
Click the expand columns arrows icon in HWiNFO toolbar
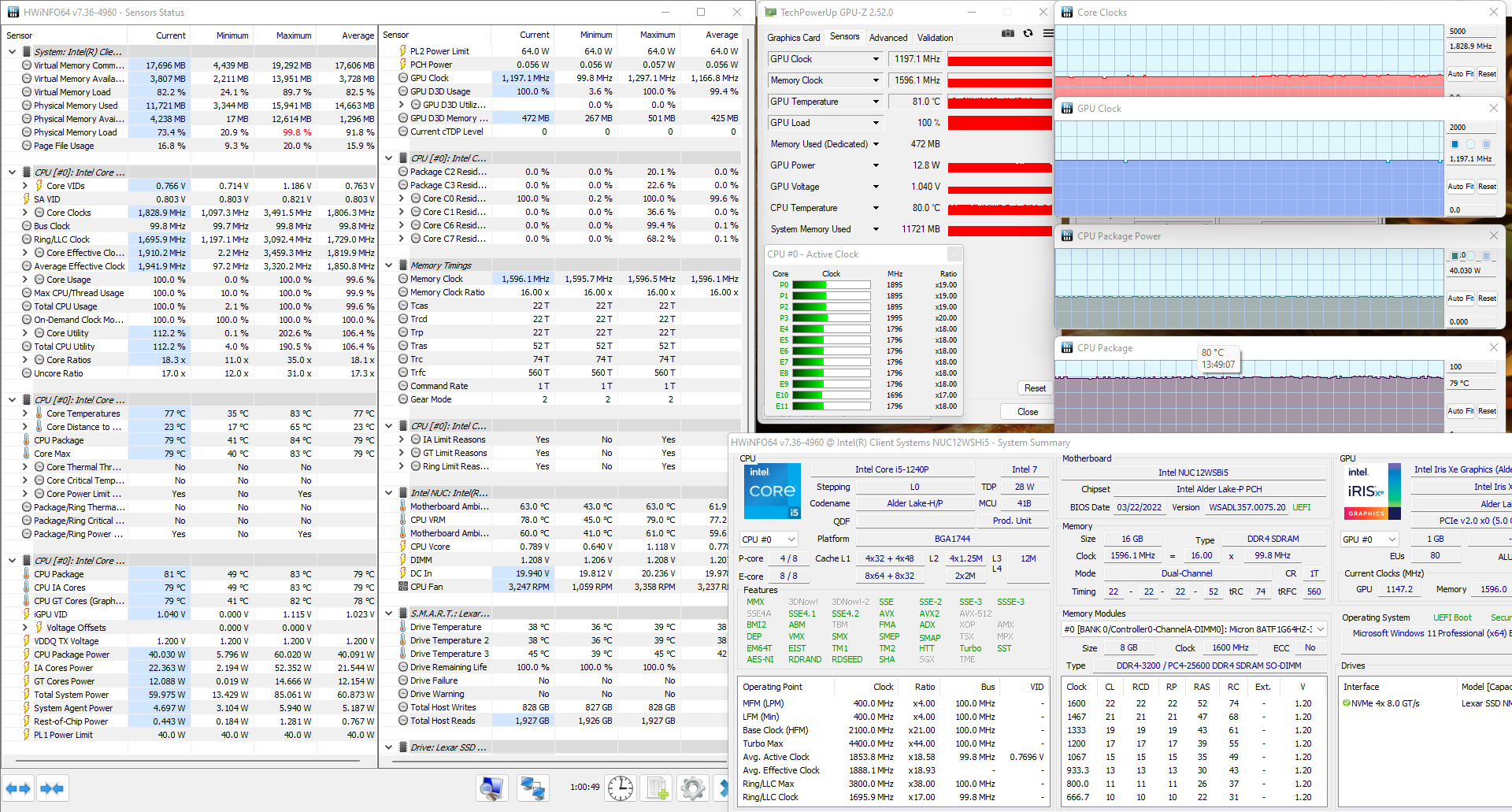coord(18,788)
